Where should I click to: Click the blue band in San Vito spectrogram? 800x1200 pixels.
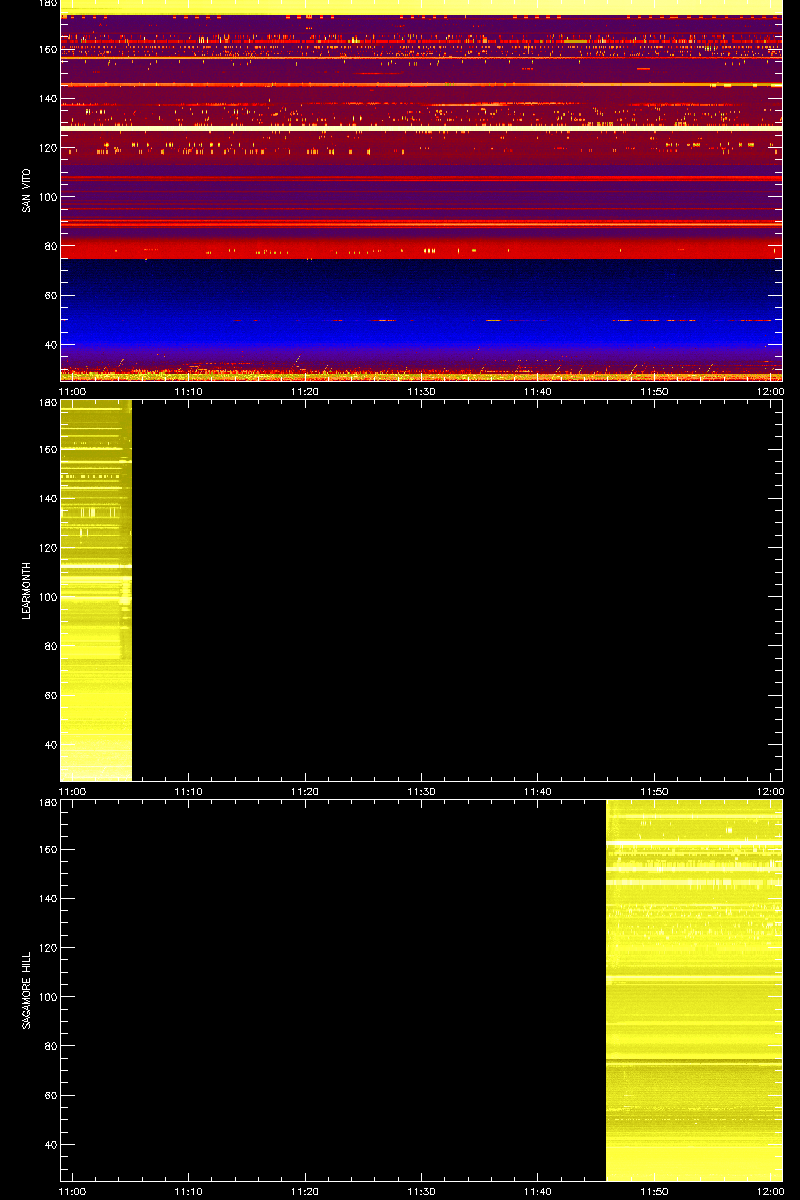click(x=421, y=305)
